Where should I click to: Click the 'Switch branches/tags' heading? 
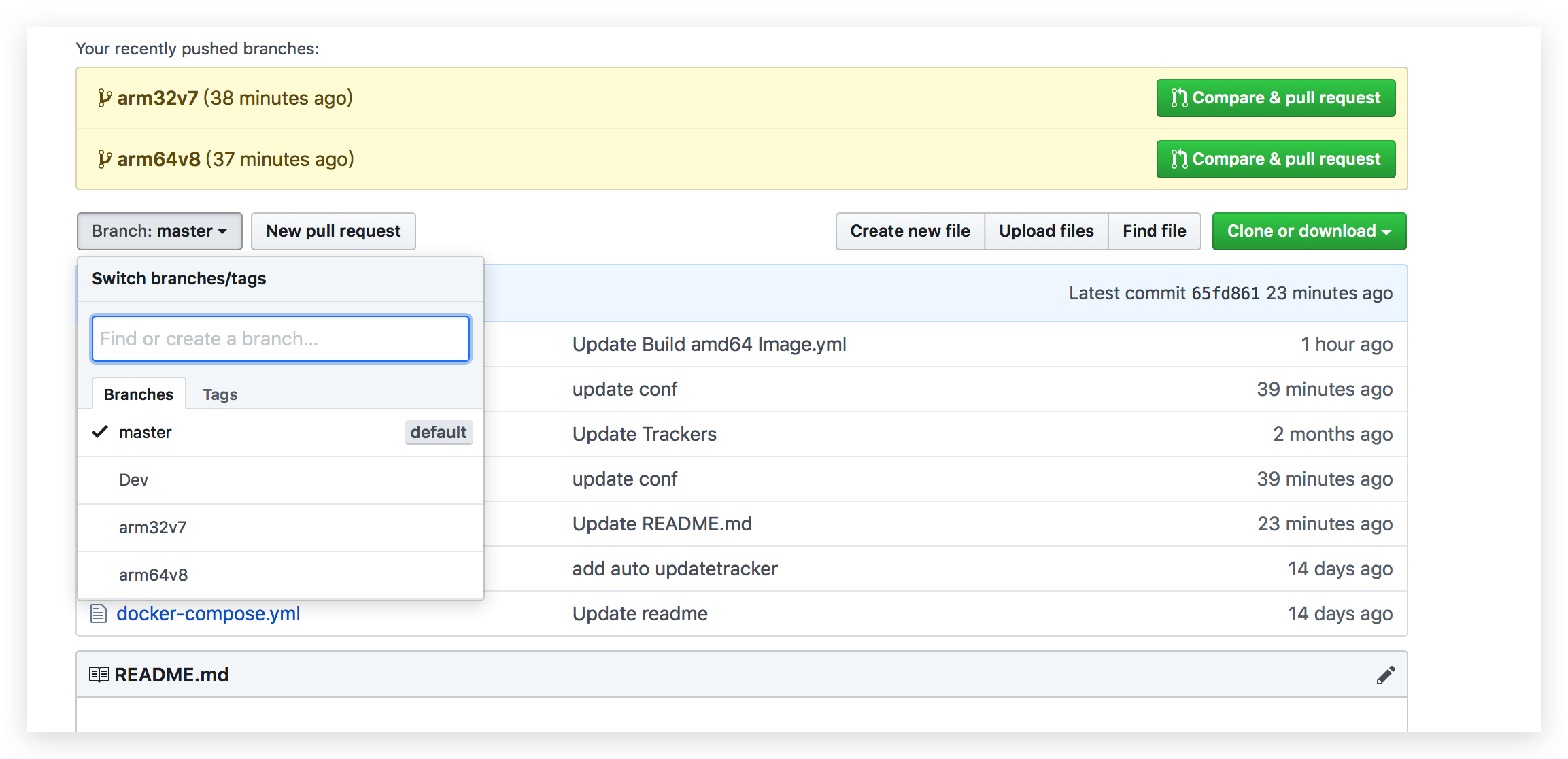click(x=179, y=279)
